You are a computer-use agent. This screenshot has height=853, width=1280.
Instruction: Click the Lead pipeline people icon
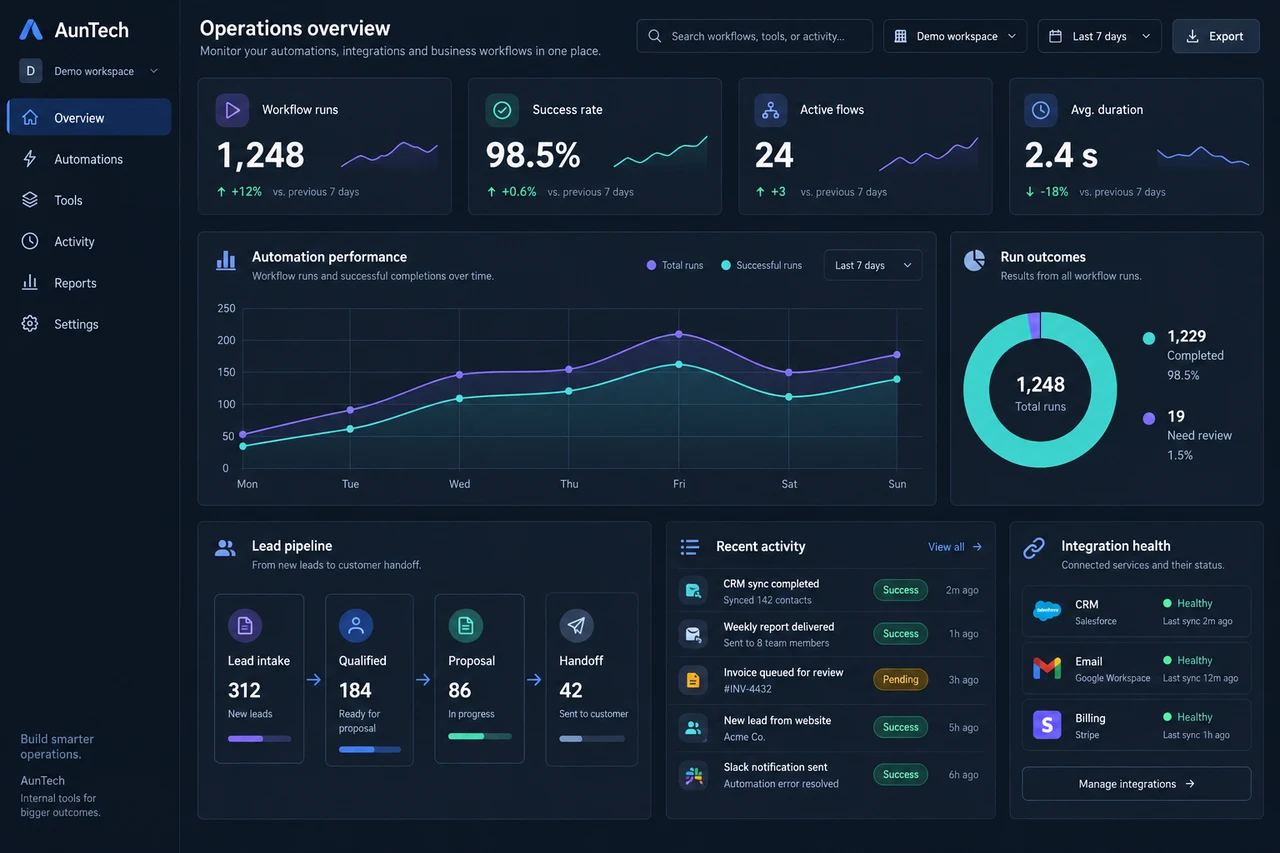226,548
